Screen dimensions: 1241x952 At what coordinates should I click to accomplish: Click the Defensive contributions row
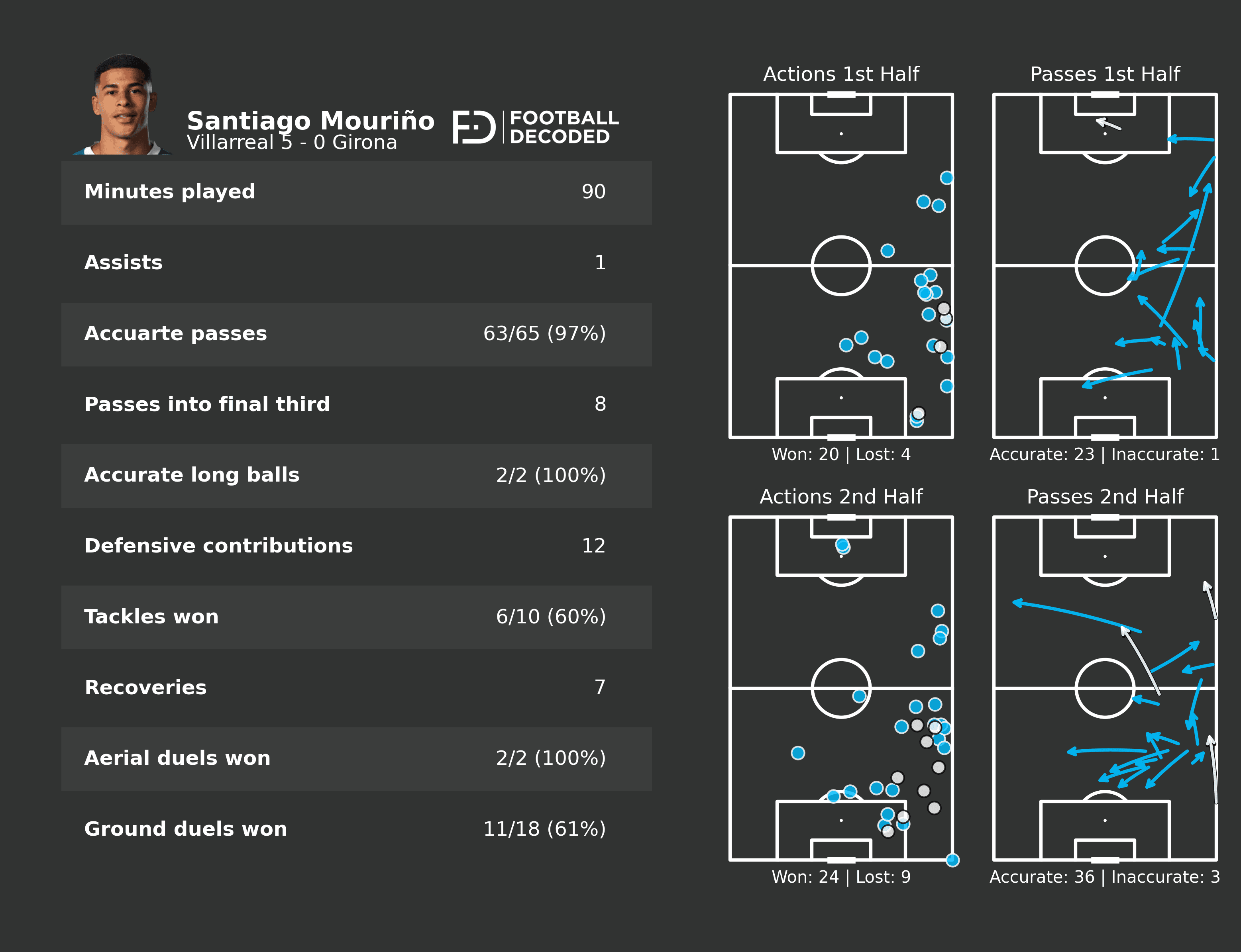[356, 546]
